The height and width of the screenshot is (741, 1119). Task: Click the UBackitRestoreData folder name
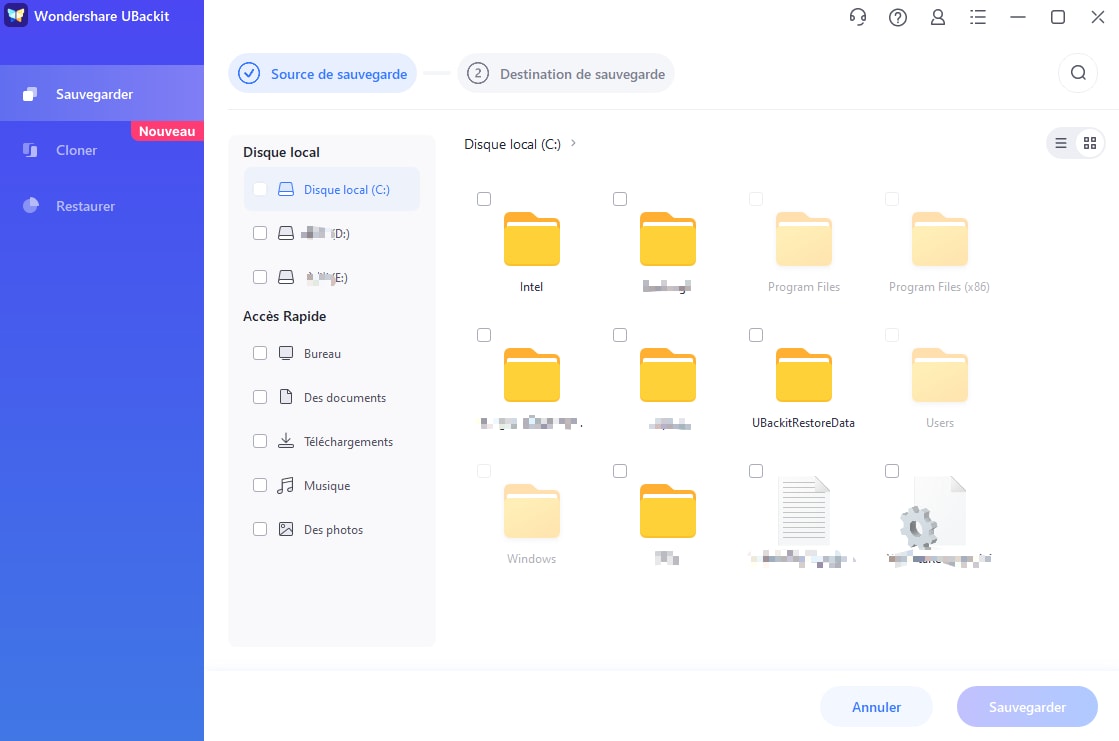804,423
